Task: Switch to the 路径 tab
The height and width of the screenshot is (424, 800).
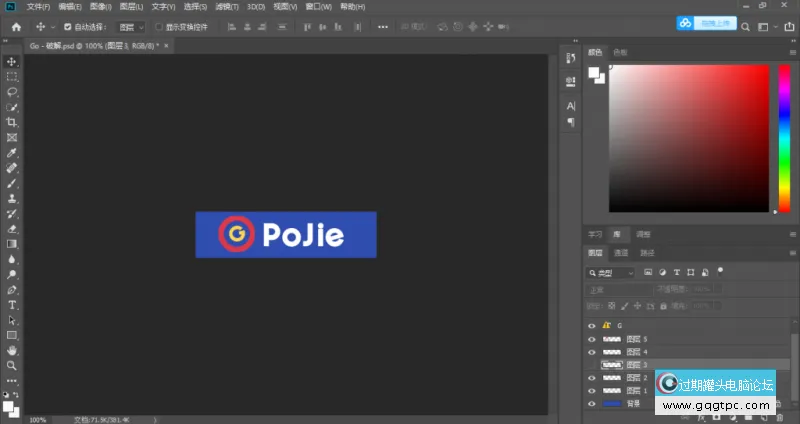Action: pyautogui.click(x=647, y=253)
